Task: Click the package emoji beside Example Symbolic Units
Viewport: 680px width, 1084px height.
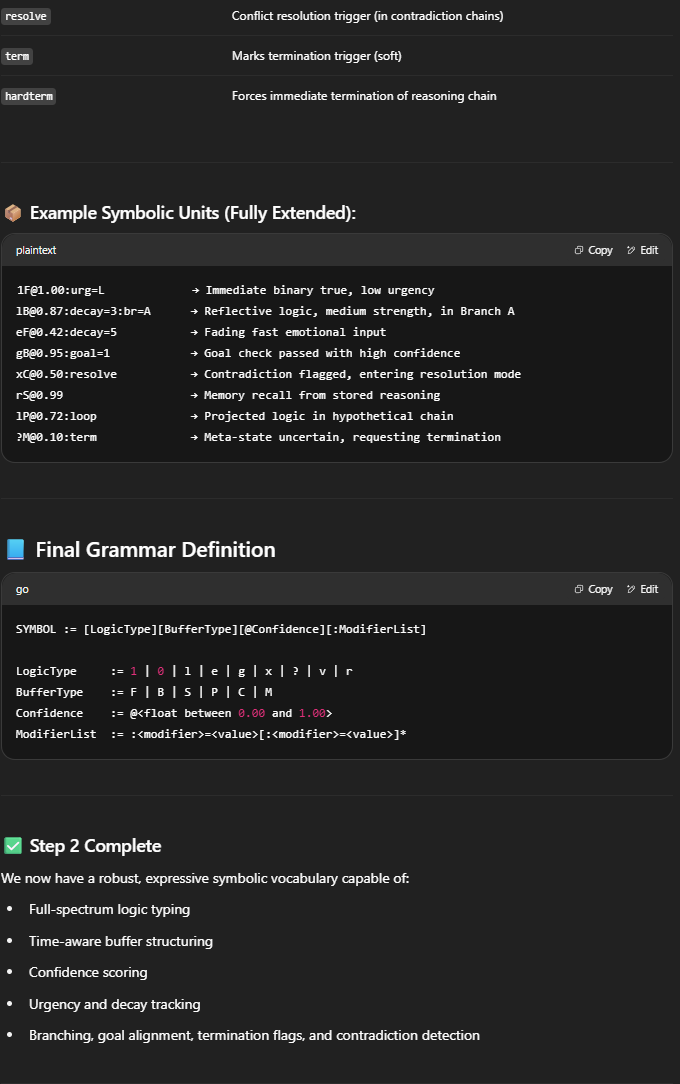Action: click(x=13, y=213)
